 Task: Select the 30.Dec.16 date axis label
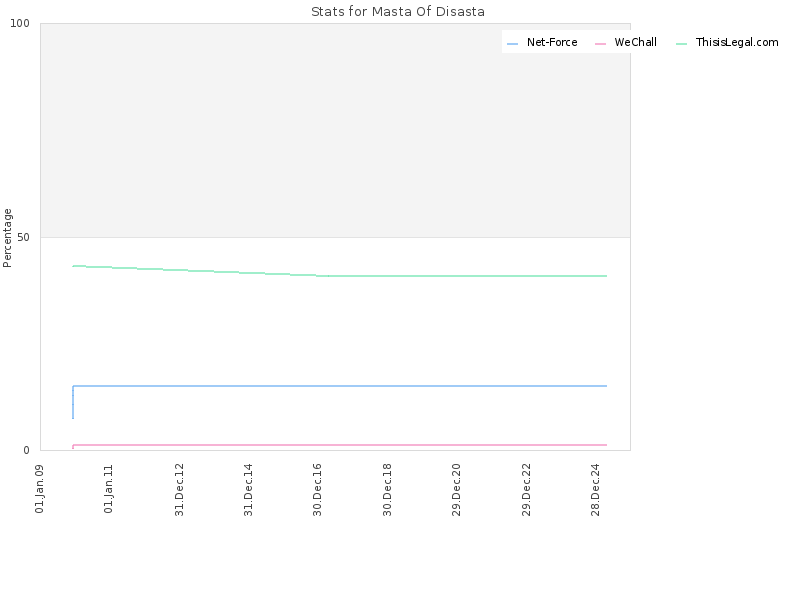317,490
